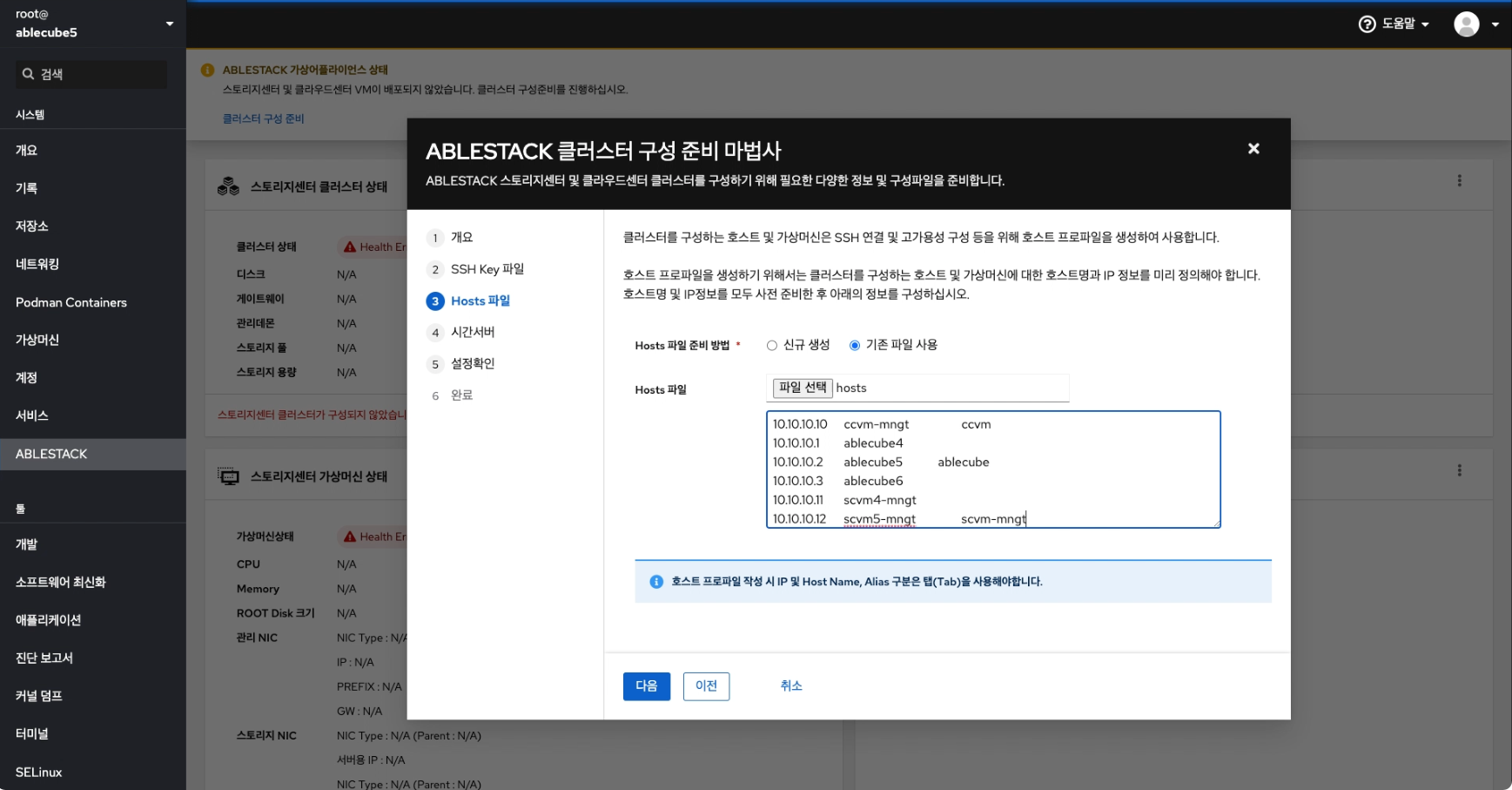Click the storage center VM status monitor icon

[228, 476]
